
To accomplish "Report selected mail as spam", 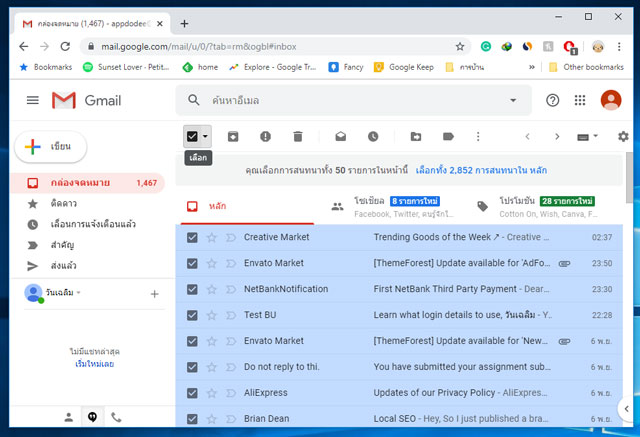I will tap(265, 137).
